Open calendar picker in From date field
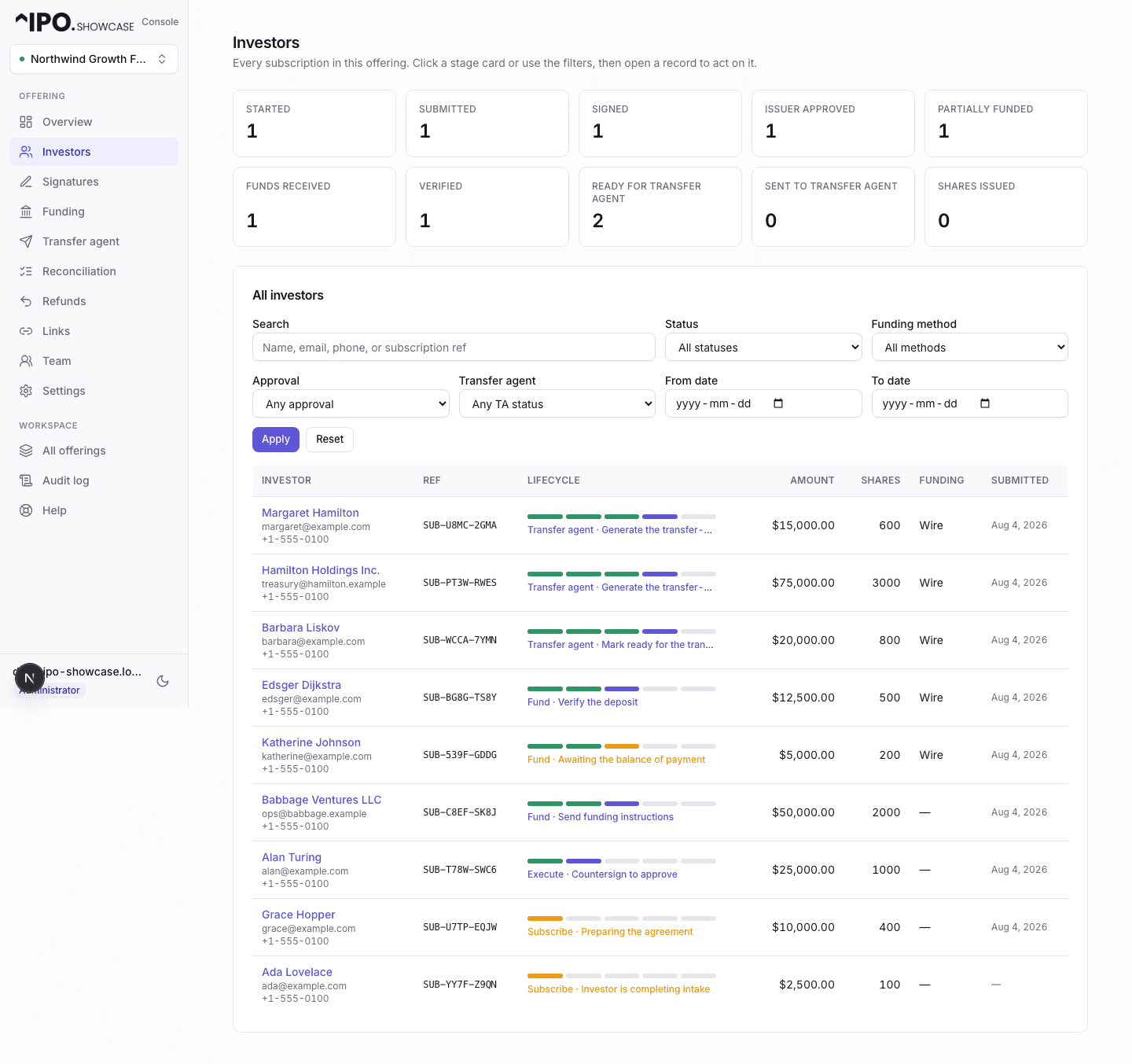Screen dimensions: 1132x1064 (778, 403)
